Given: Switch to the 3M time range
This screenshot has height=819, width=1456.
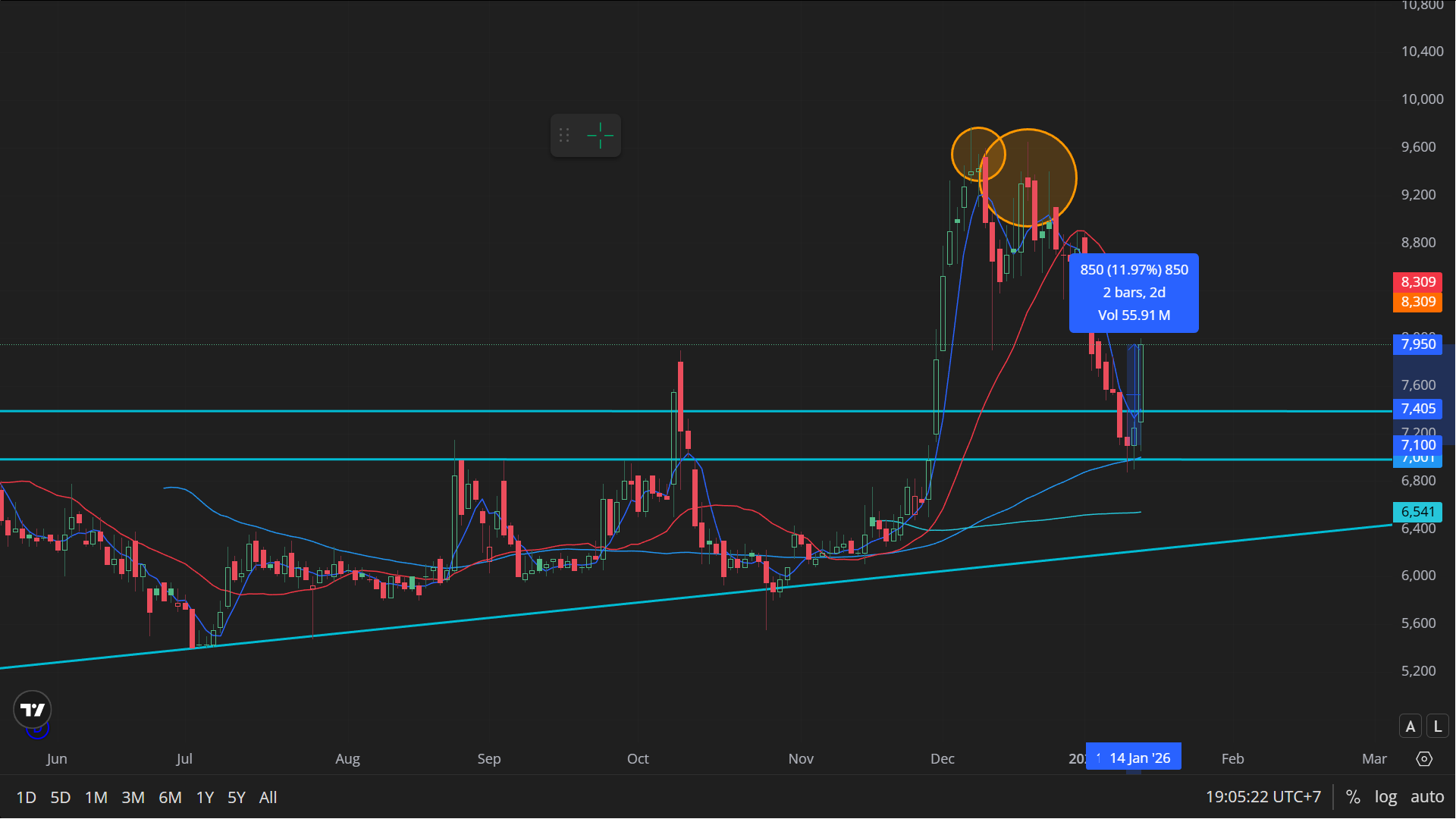Looking at the screenshot, I should [x=133, y=798].
